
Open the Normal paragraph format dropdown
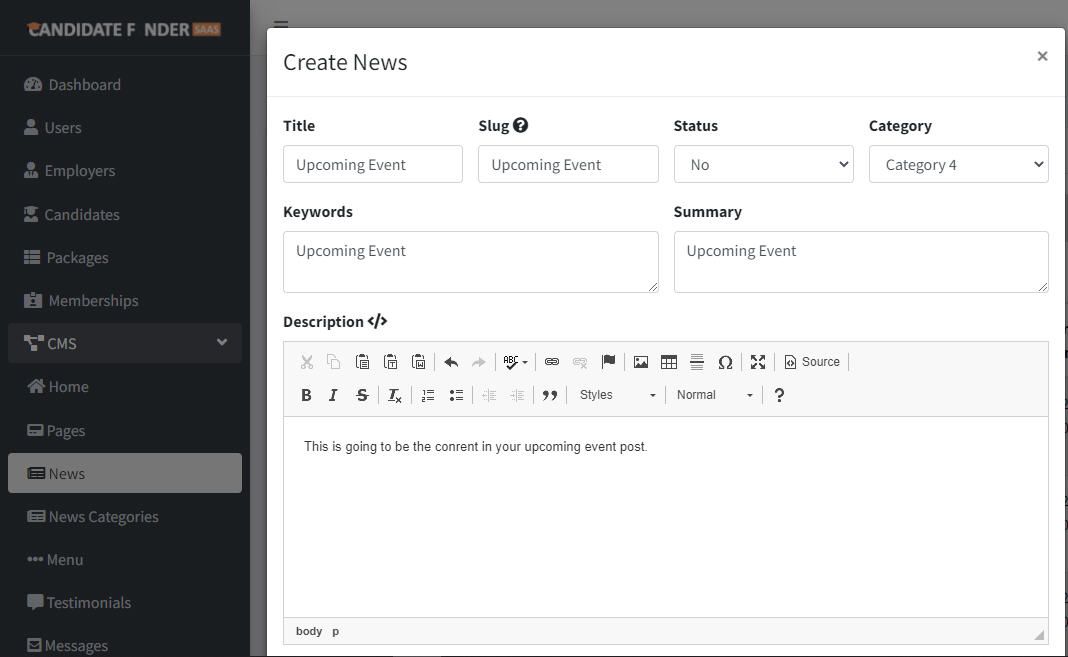(714, 395)
